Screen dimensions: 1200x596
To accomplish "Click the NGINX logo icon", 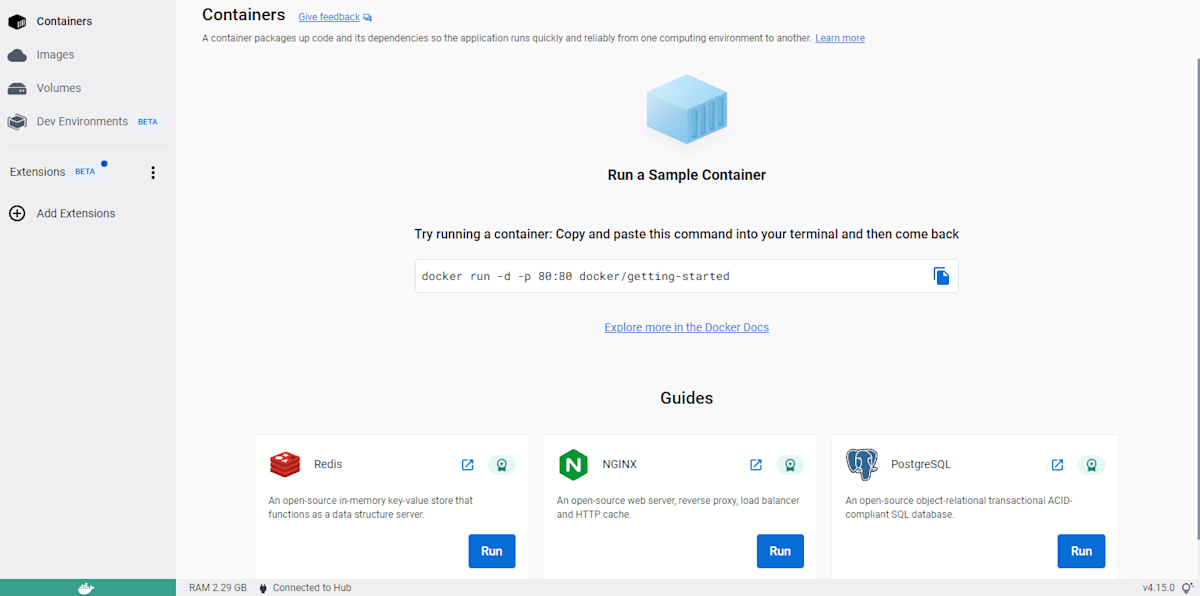I will pos(573,465).
